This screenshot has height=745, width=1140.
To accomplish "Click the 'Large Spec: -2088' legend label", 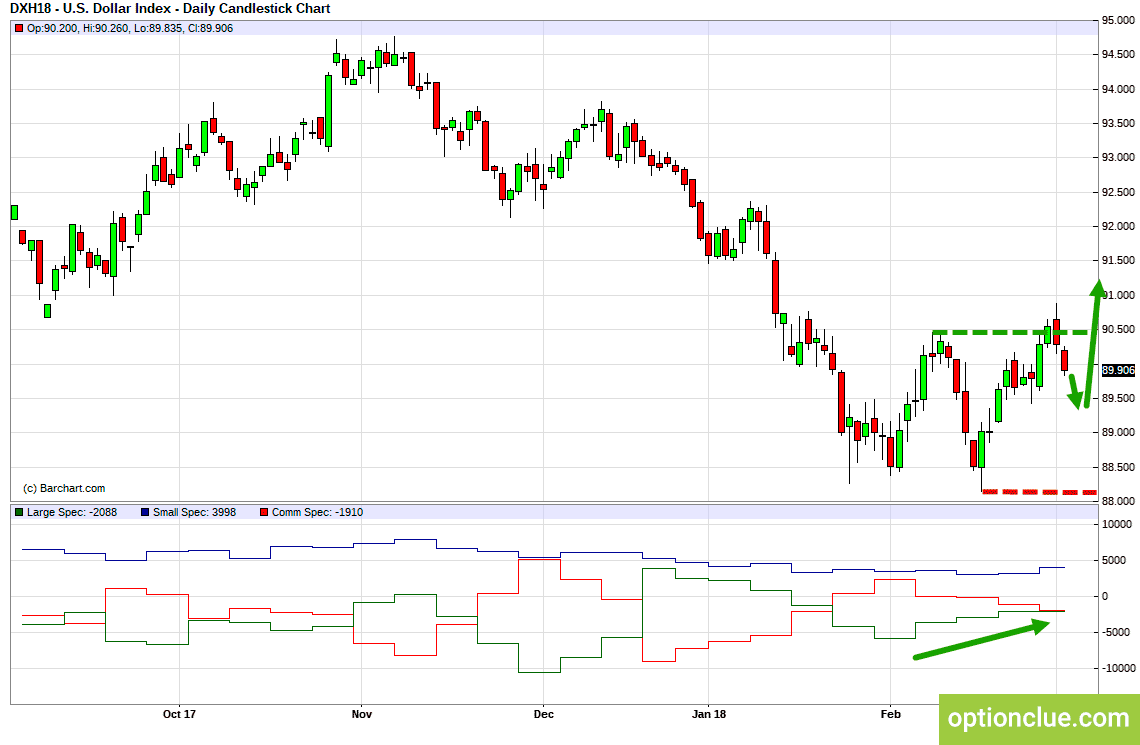I will [x=71, y=512].
